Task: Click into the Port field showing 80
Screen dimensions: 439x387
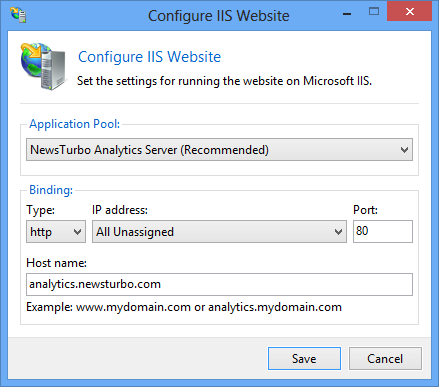Action: [x=383, y=231]
